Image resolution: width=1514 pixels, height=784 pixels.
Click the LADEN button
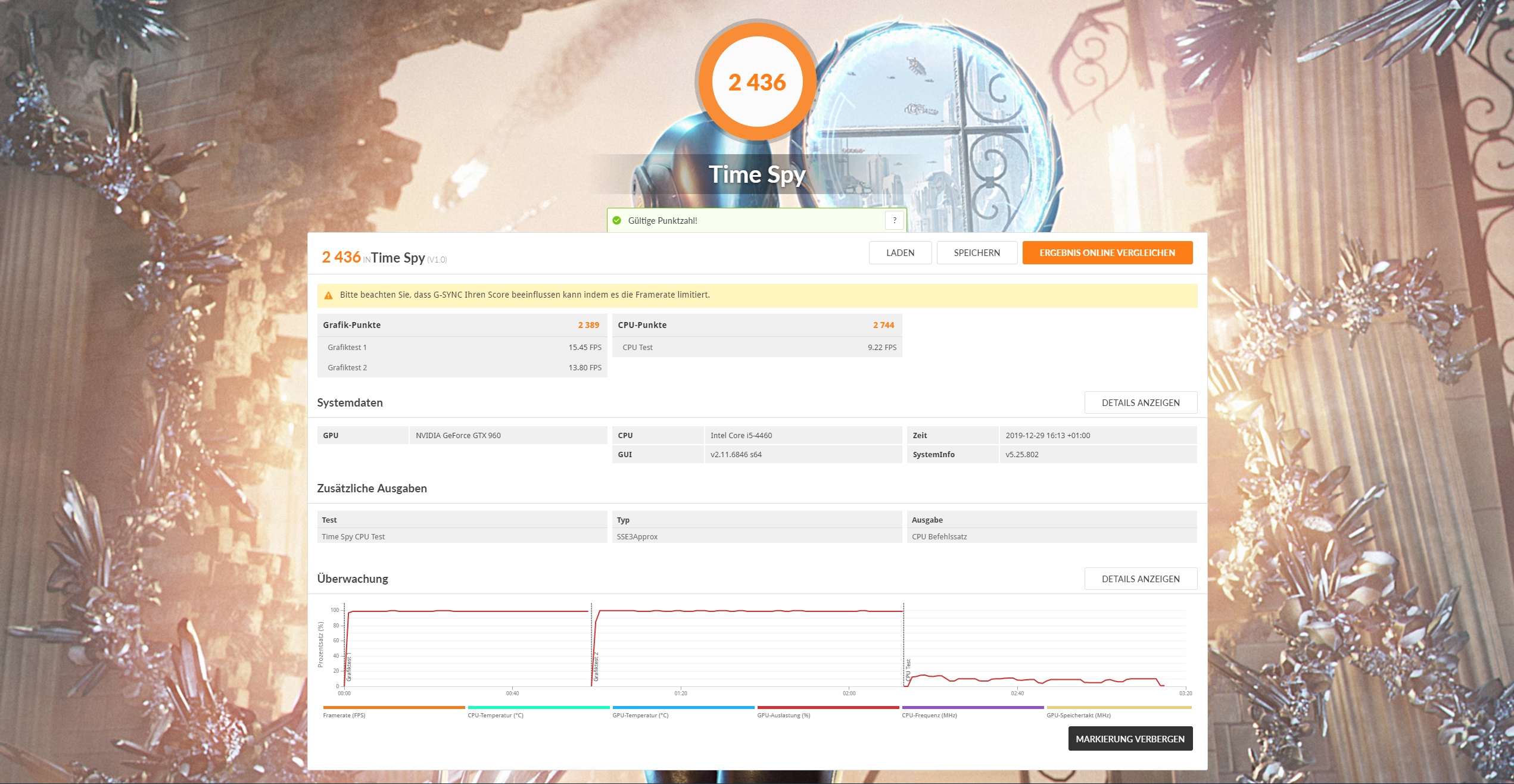(x=900, y=252)
